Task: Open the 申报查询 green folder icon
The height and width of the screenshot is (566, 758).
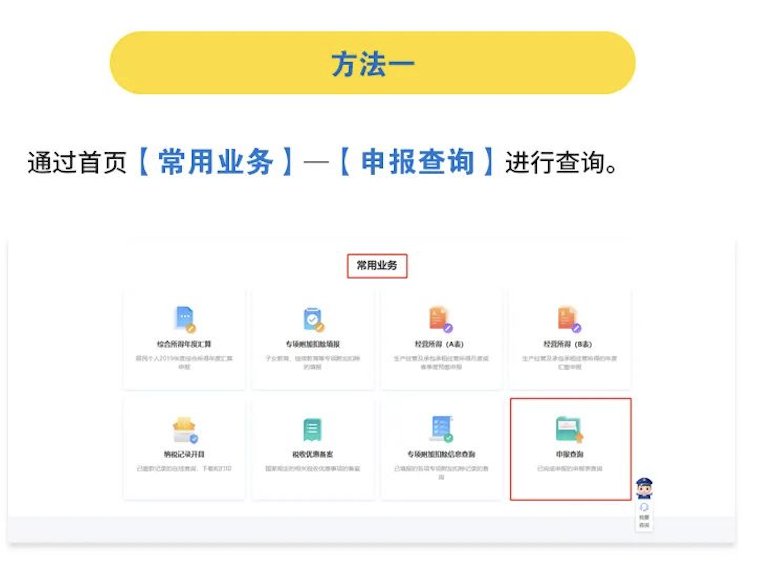Action: 570,428
